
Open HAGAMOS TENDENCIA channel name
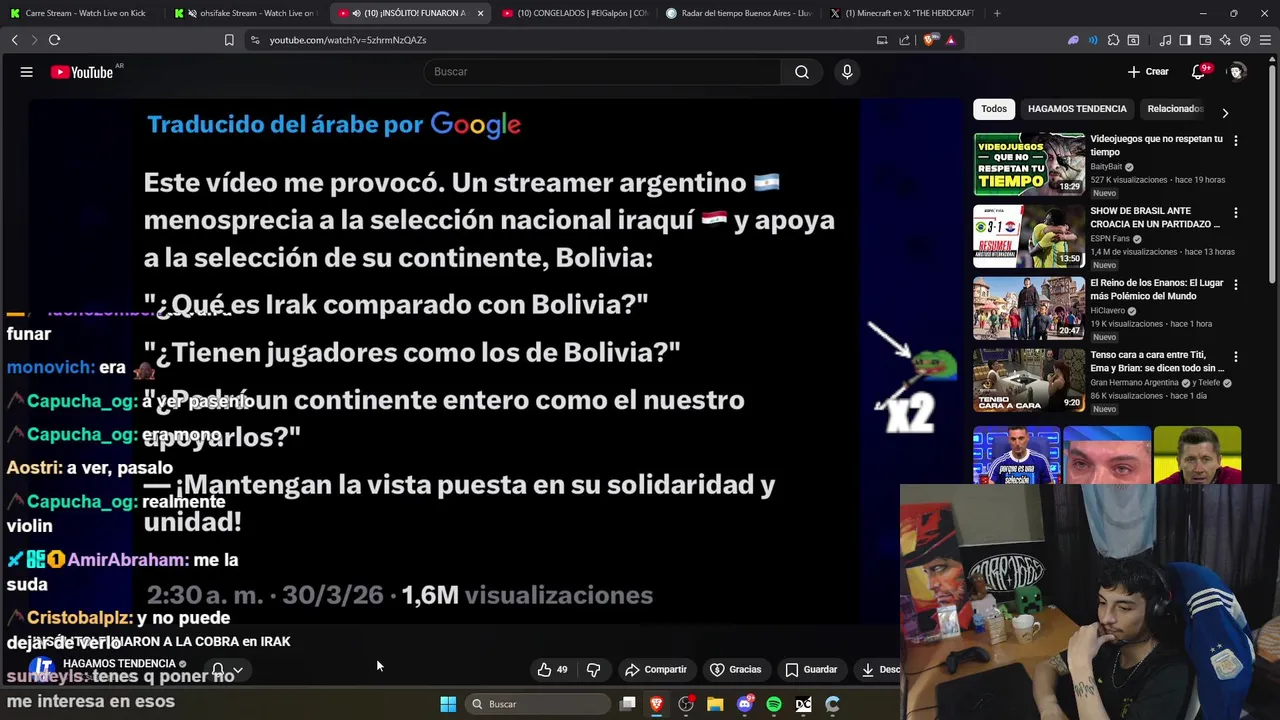pyautogui.click(x=119, y=664)
